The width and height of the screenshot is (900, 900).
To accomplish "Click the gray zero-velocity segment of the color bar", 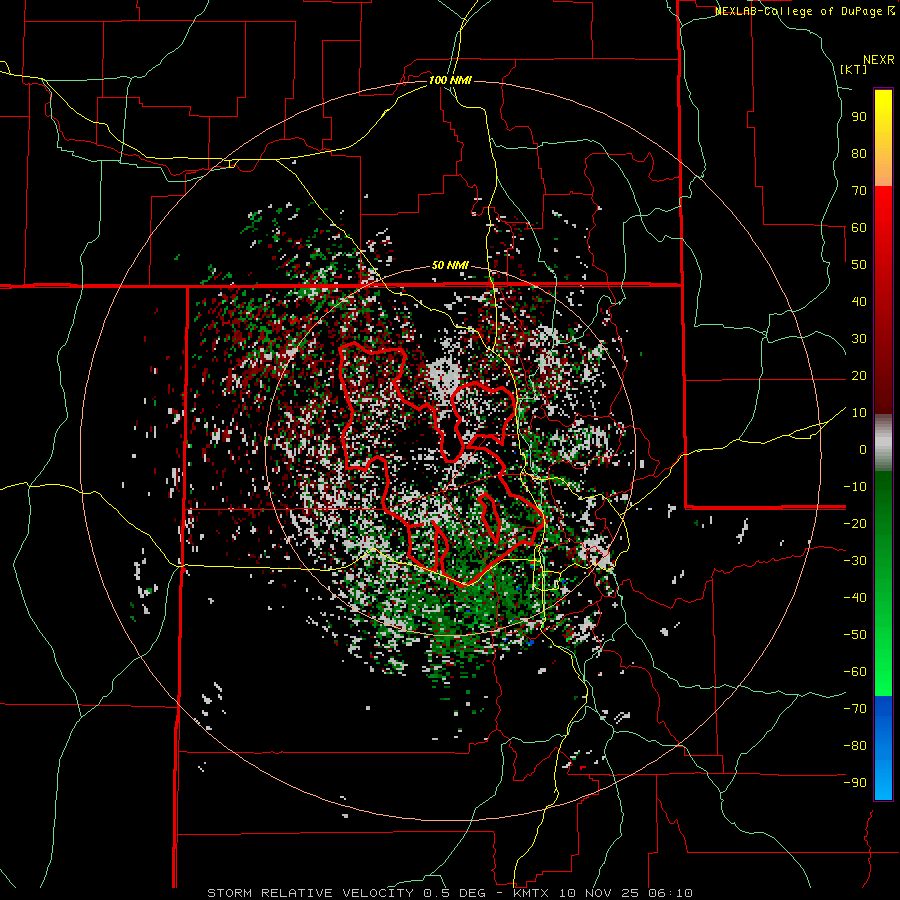I will click(x=883, y=443).
